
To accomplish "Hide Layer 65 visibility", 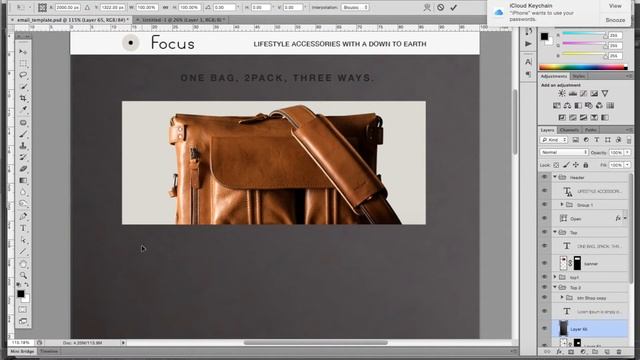I will (x=544, y=329).
